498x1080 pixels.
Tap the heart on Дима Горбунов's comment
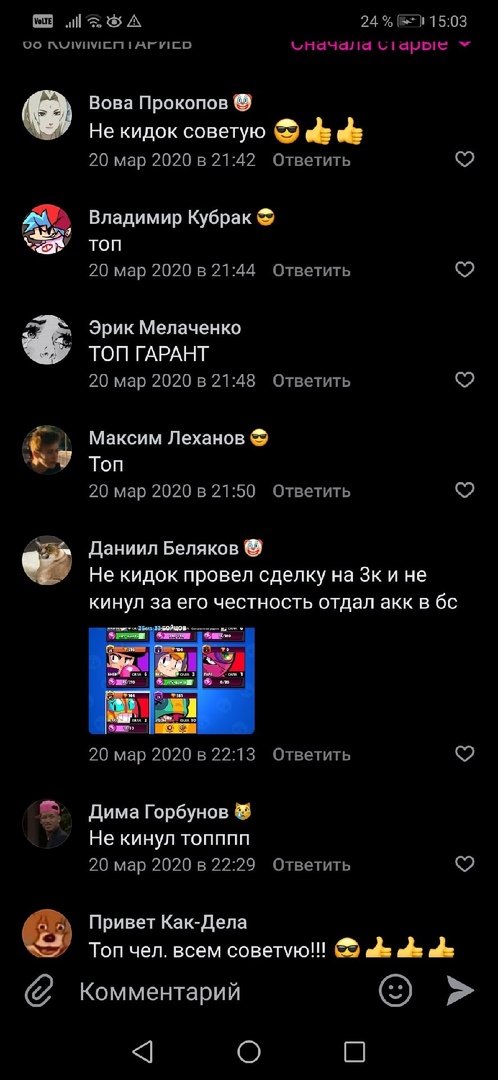tap(465, 864)
